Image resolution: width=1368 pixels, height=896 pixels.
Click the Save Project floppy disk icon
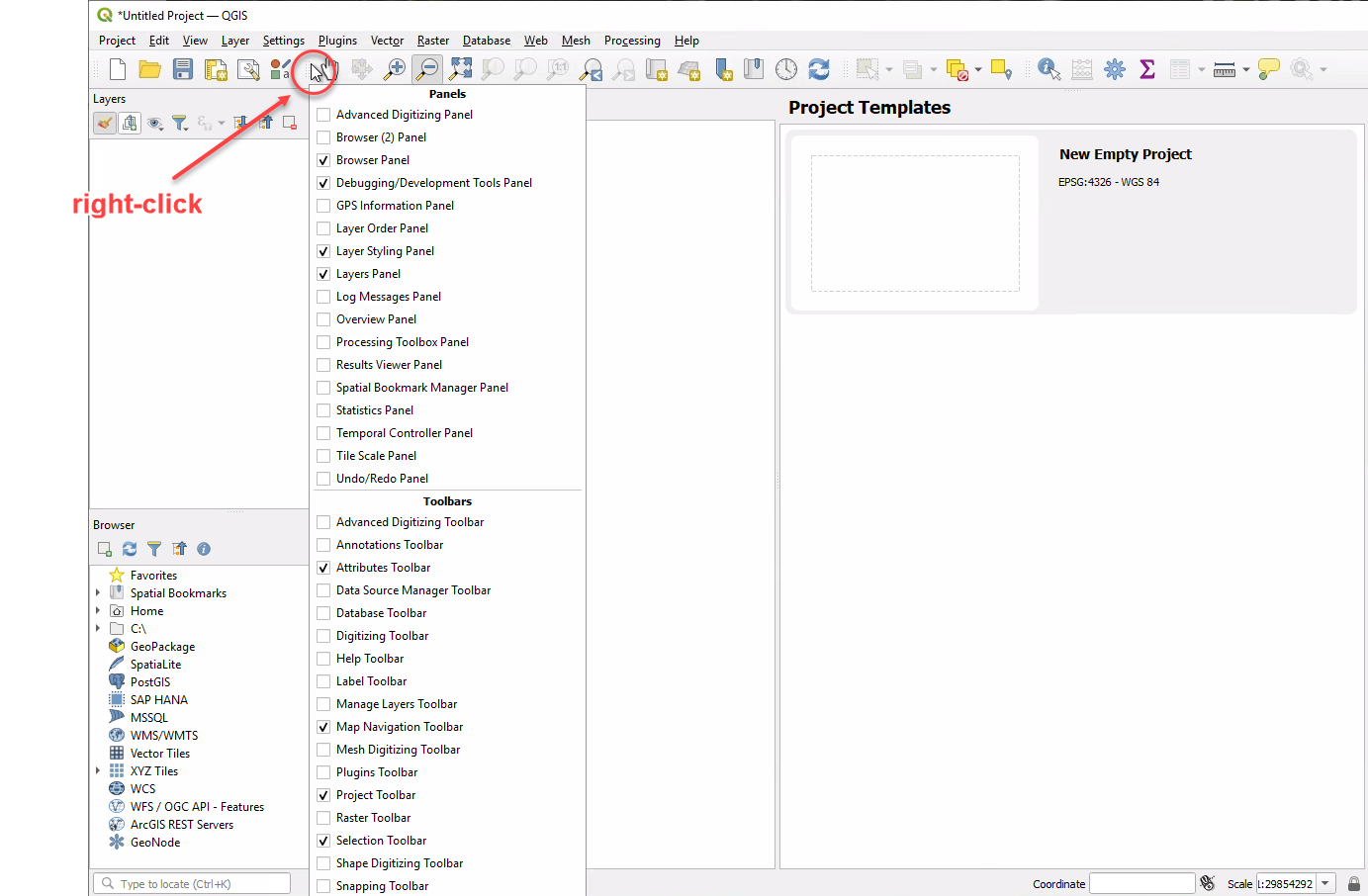[183, 69]
